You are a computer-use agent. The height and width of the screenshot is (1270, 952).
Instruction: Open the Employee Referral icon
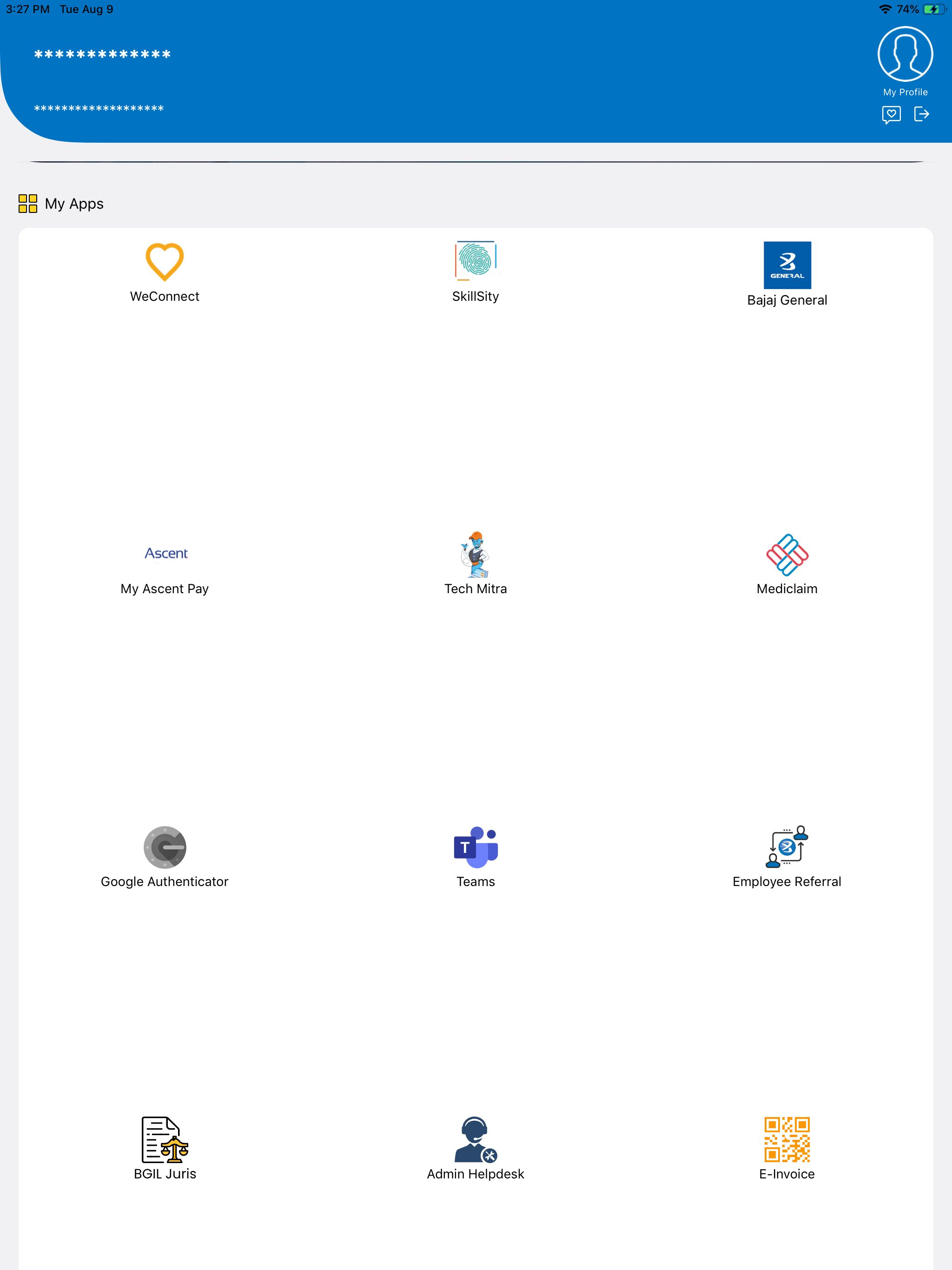click(x=787, y=847)
